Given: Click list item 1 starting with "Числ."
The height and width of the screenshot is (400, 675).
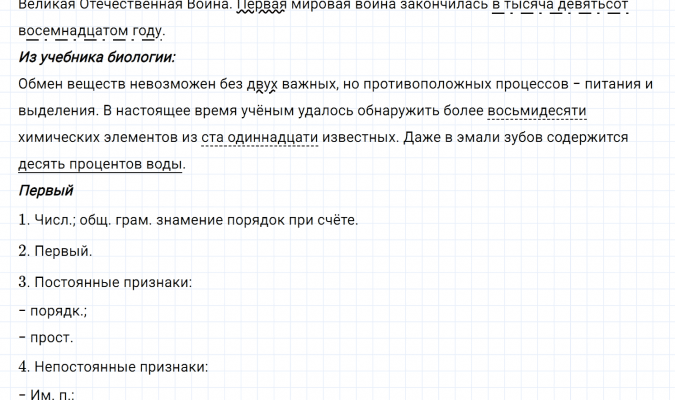Looking at the screenshot, I should [x=188, y=219].
